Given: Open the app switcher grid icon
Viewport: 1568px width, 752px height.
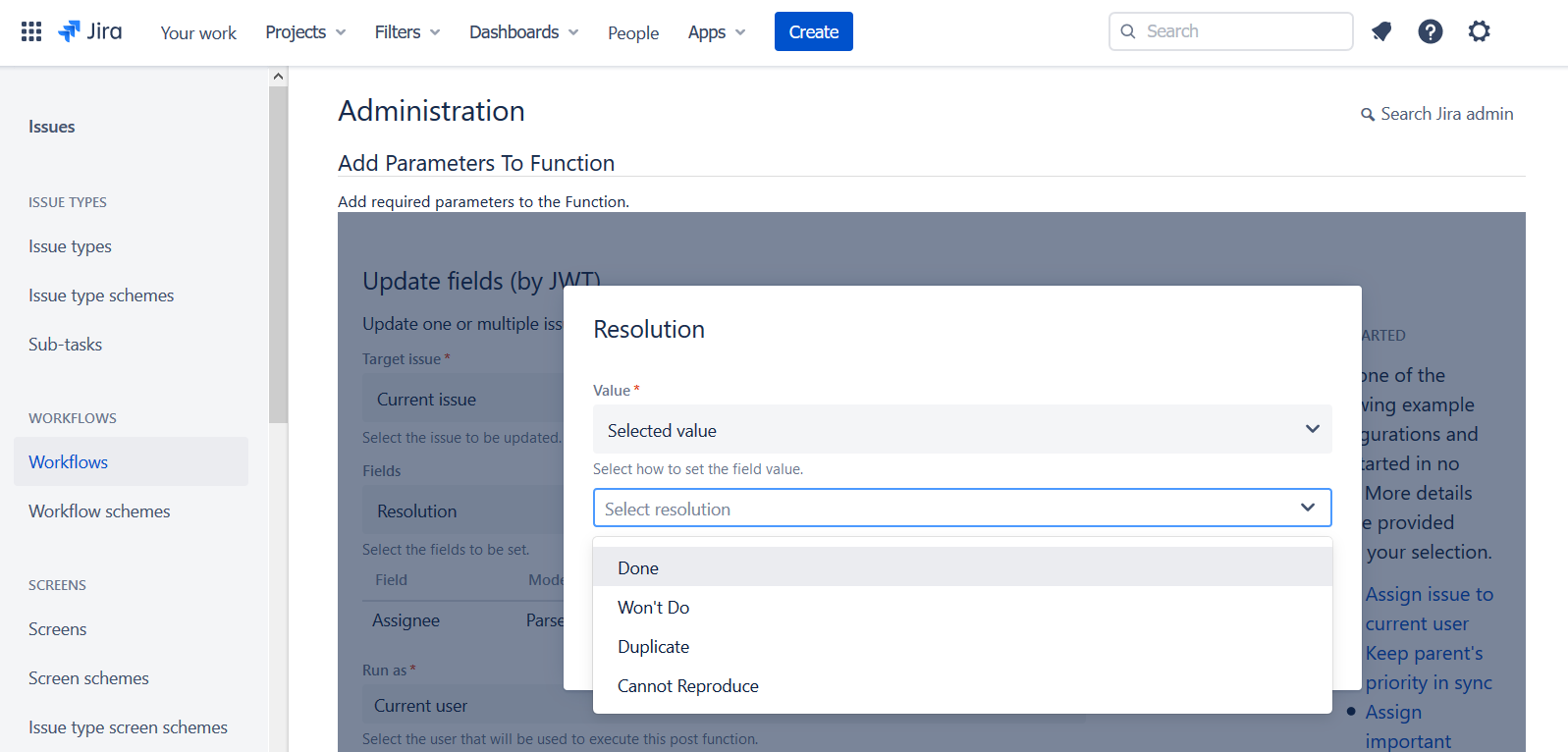Looking at the screenshot, I should [31, 31].
